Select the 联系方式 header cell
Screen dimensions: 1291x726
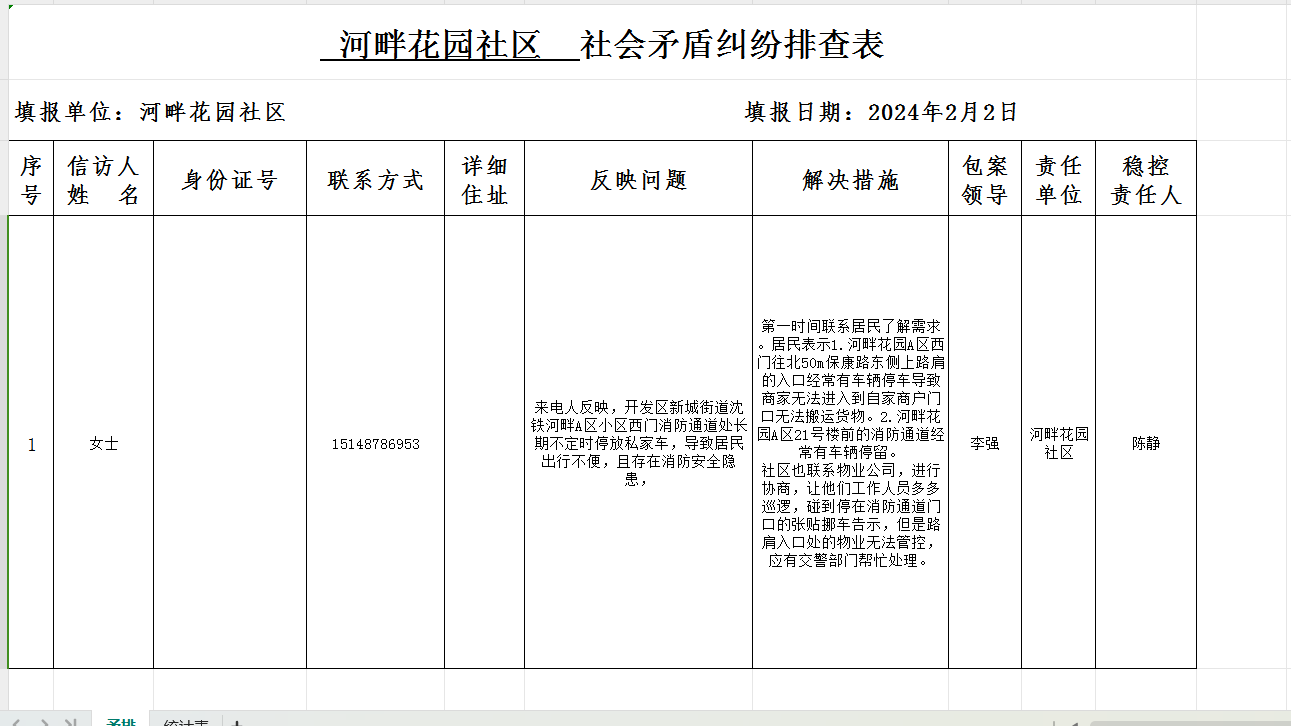point(376,179)
